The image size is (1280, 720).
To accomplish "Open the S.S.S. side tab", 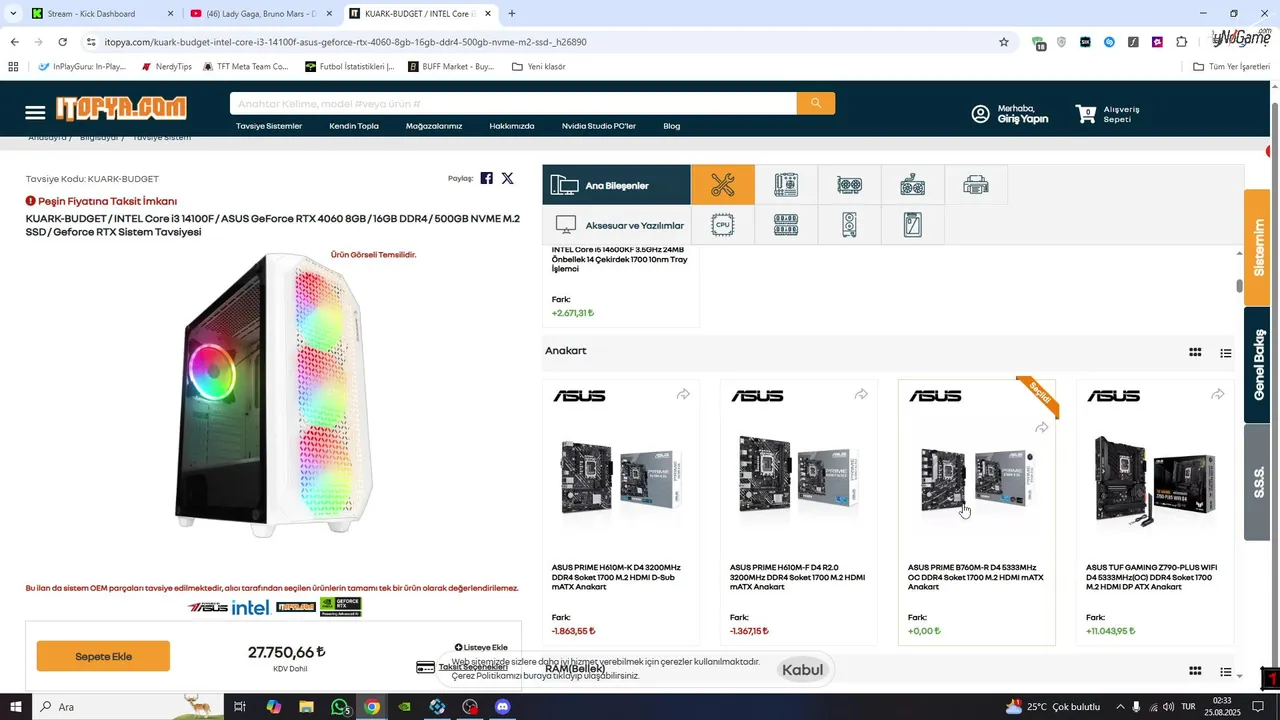I will pyautogui.click(x=1258, y=482).
